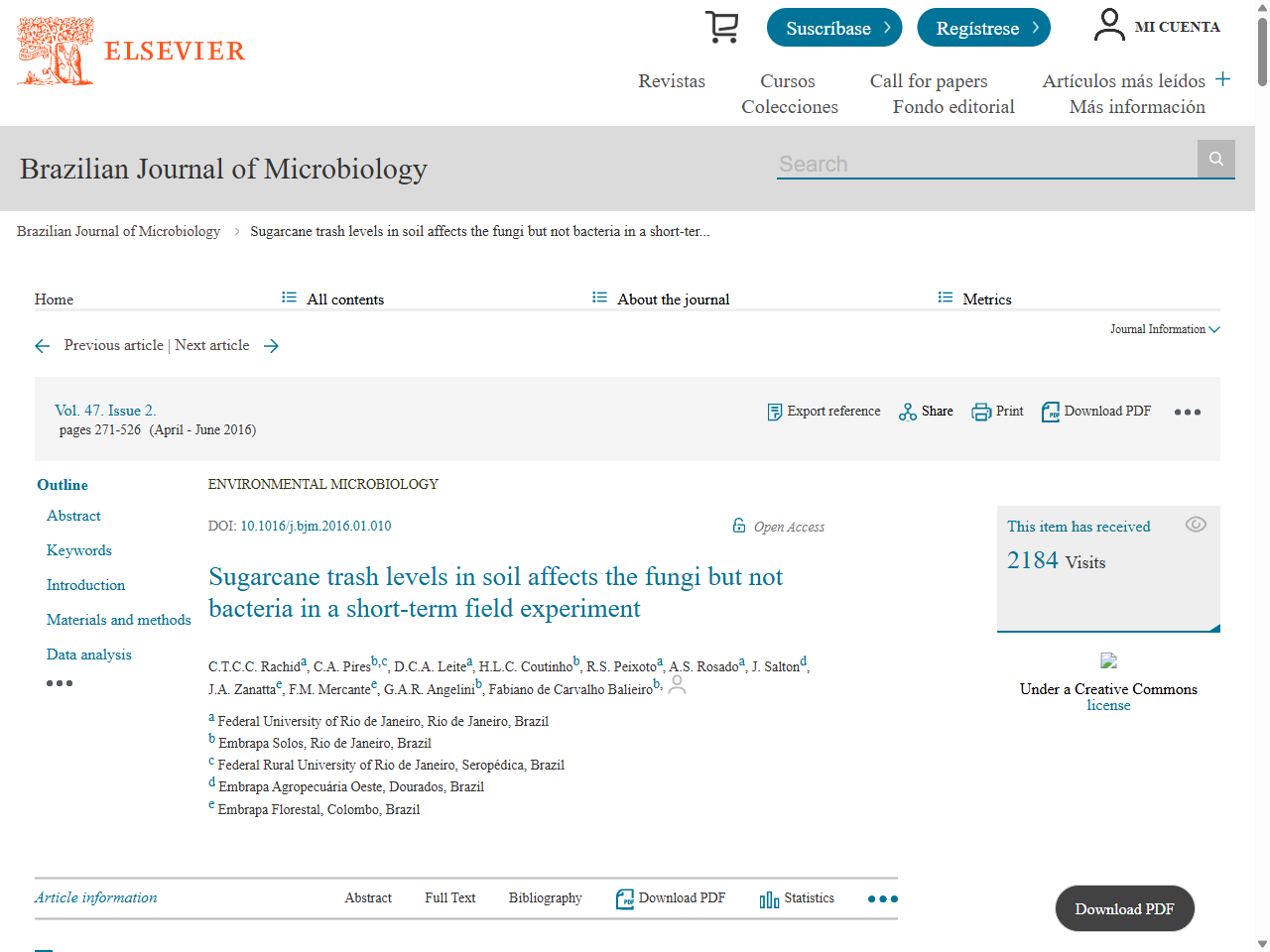
Task: Click the Statistics bar chart icon
Action: pyautogui.click(x=769, y=899)
